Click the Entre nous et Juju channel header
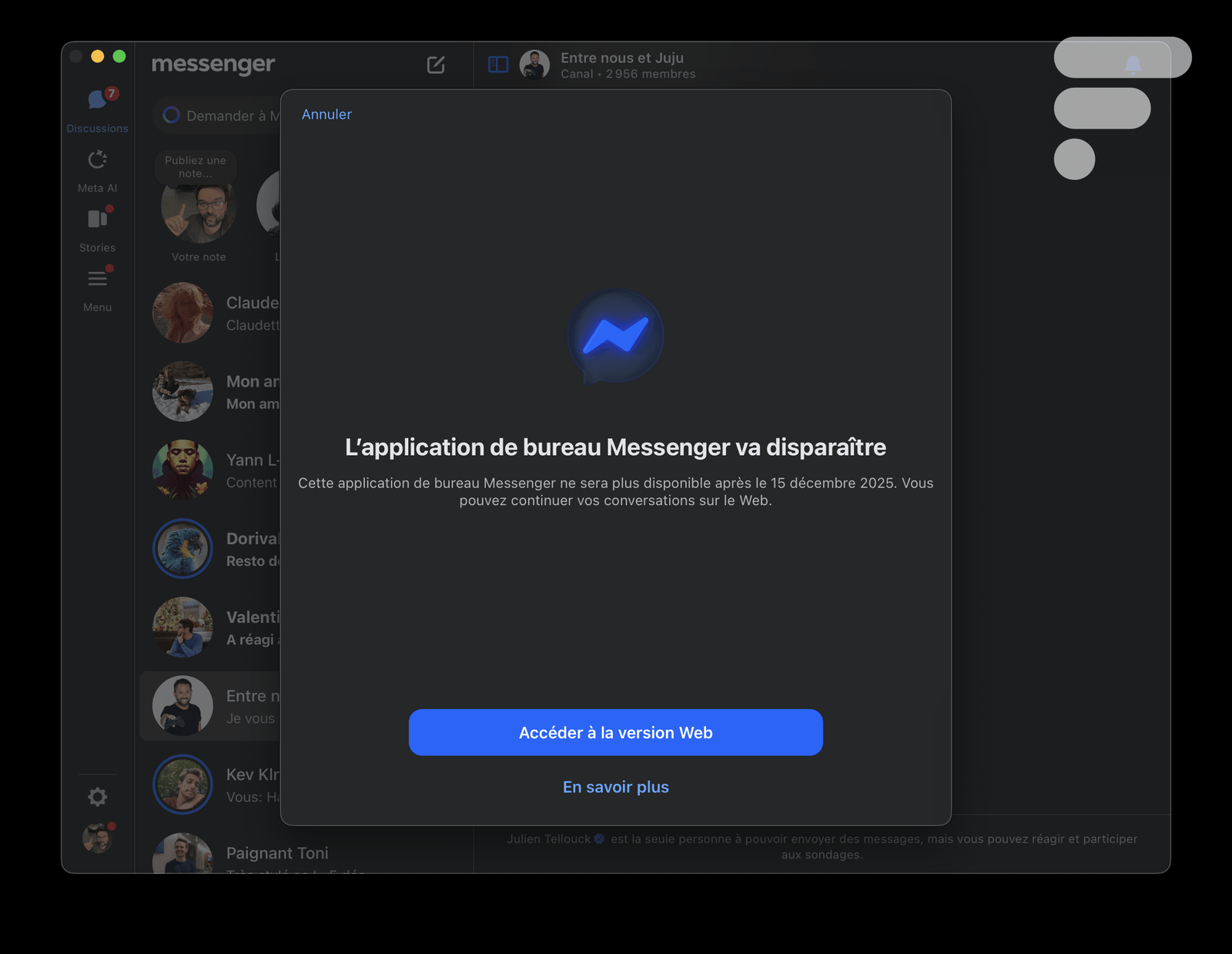 (x=621, y=65)
